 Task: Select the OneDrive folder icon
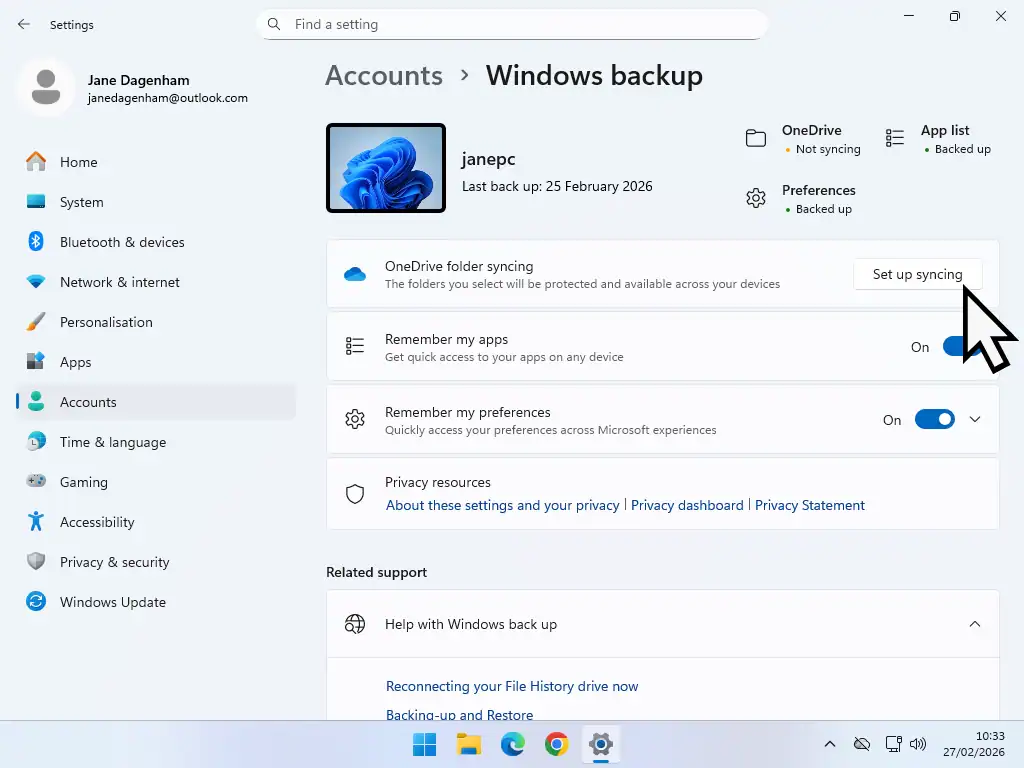pyautogui.click(x=756, y=139)
